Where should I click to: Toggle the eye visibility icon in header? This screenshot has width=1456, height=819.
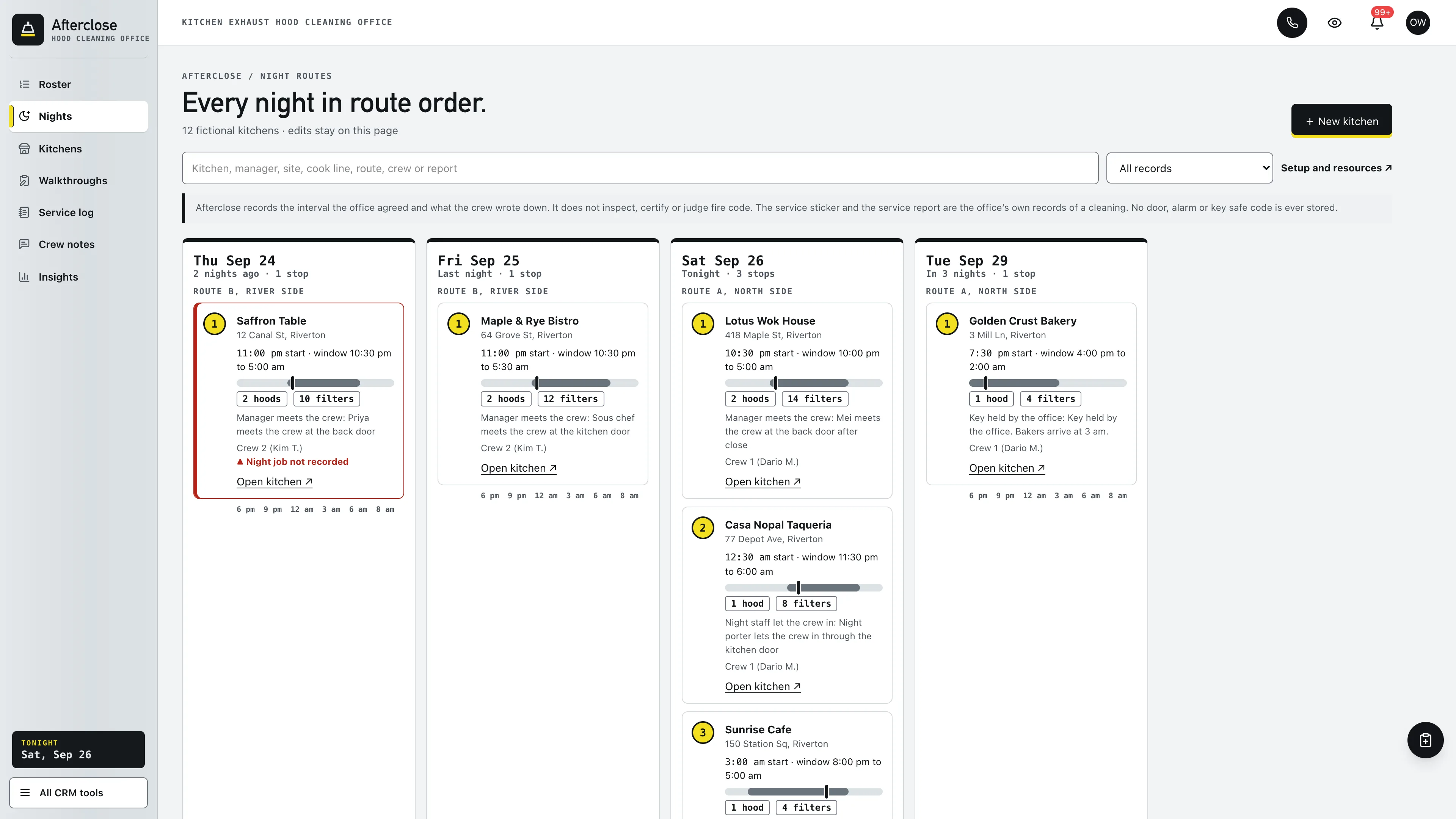pos(1334,23)
